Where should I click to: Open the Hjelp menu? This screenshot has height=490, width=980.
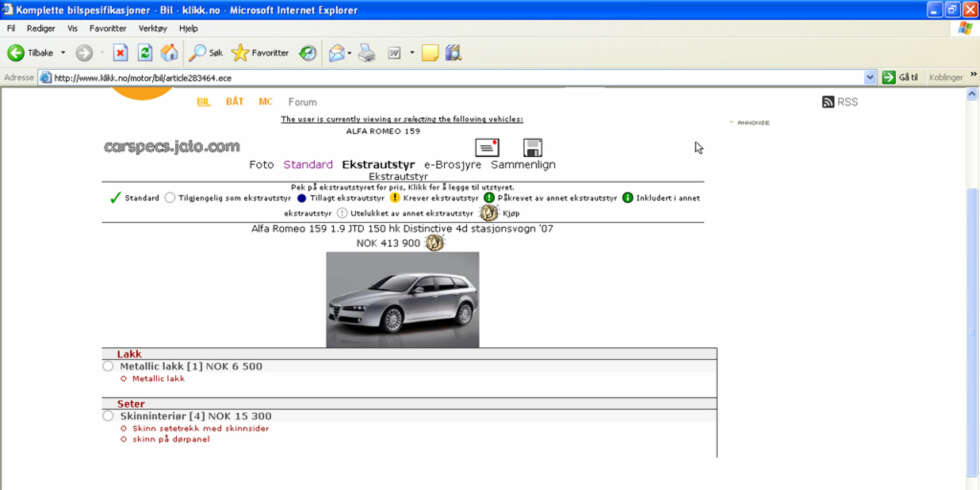click(188, 28)
